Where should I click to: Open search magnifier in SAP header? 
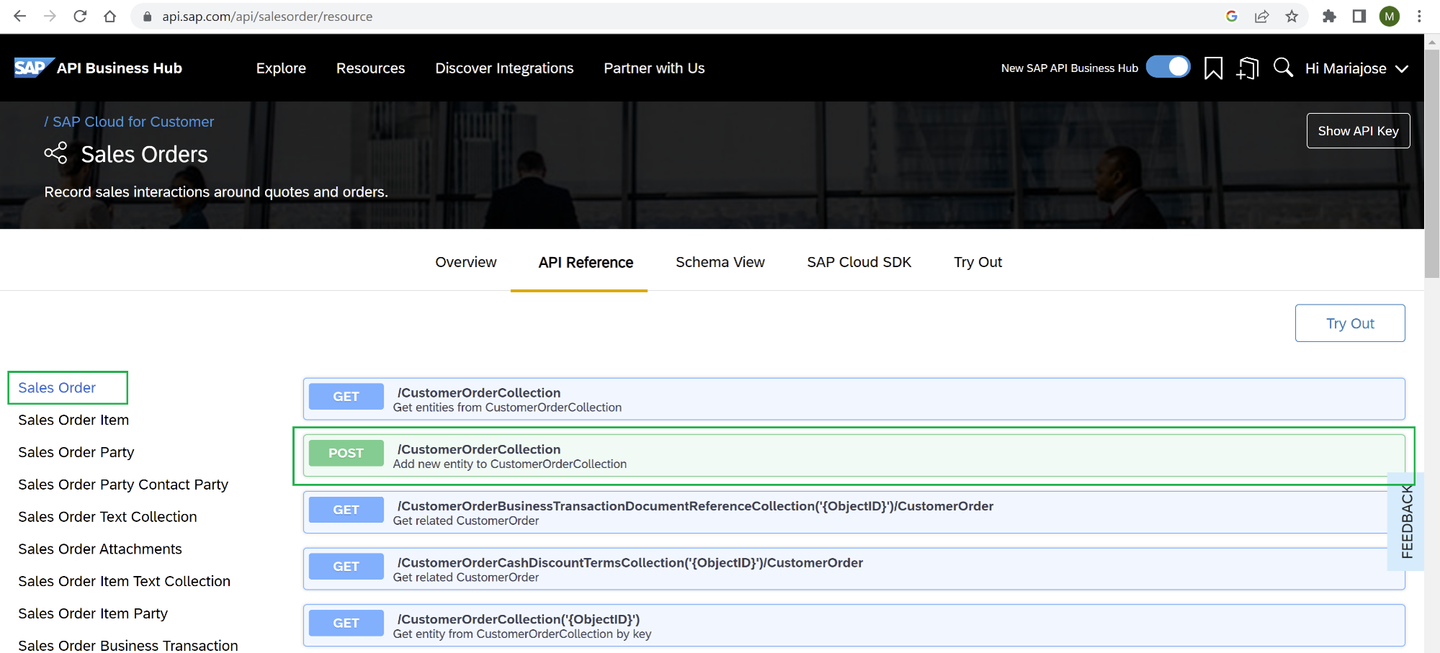[1283, 68]
